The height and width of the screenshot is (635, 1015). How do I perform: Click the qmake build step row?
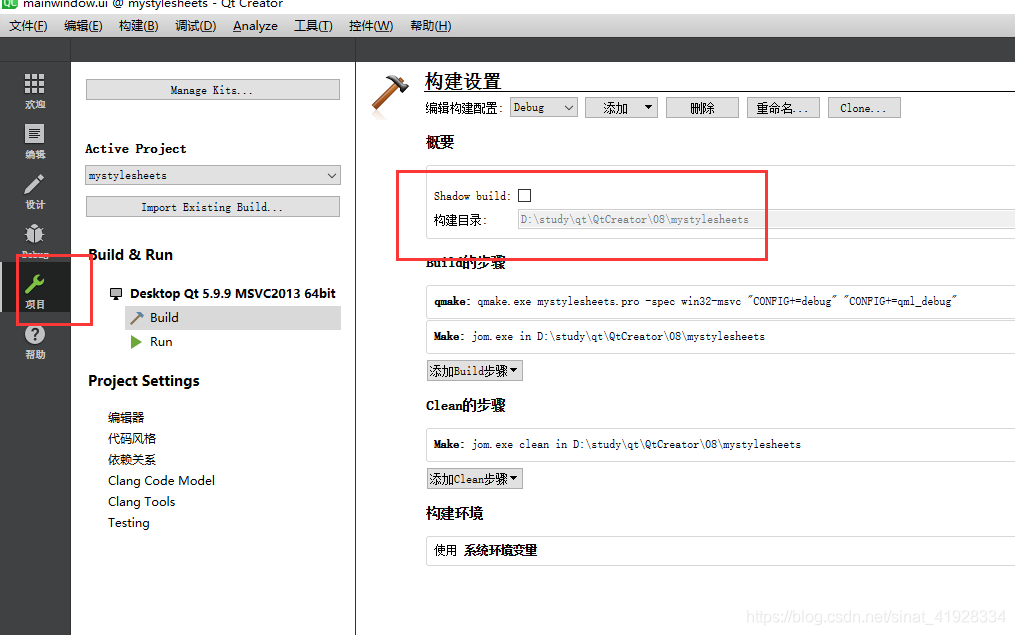(720, 302)
